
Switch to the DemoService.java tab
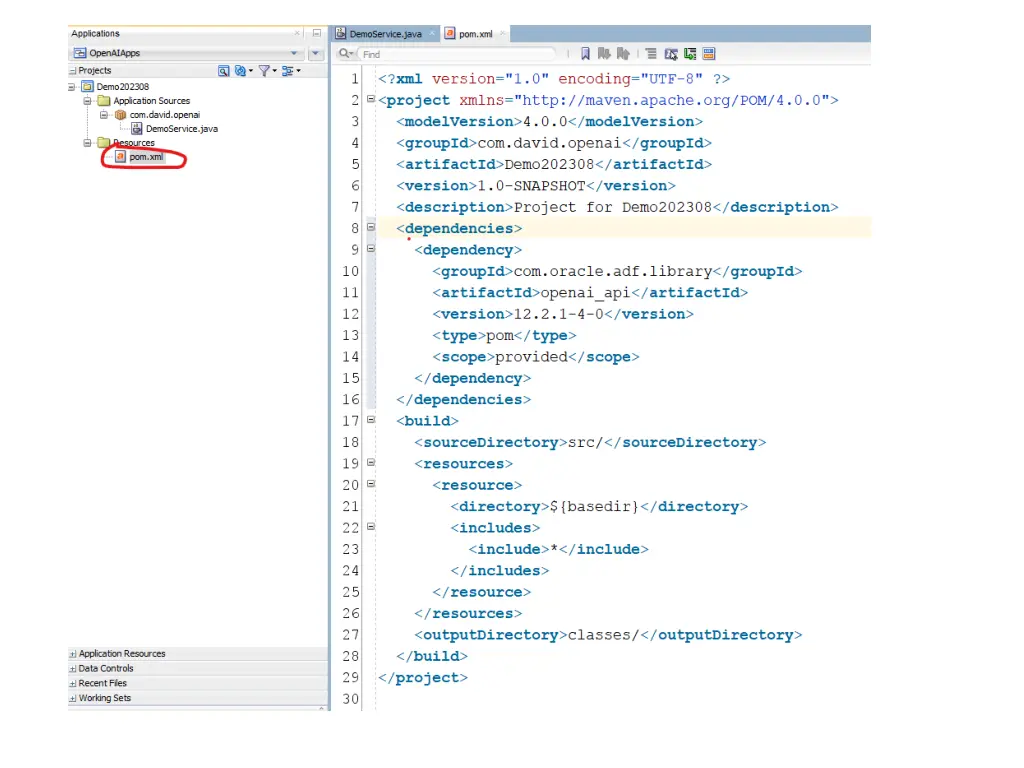click(x=384, y=34)
